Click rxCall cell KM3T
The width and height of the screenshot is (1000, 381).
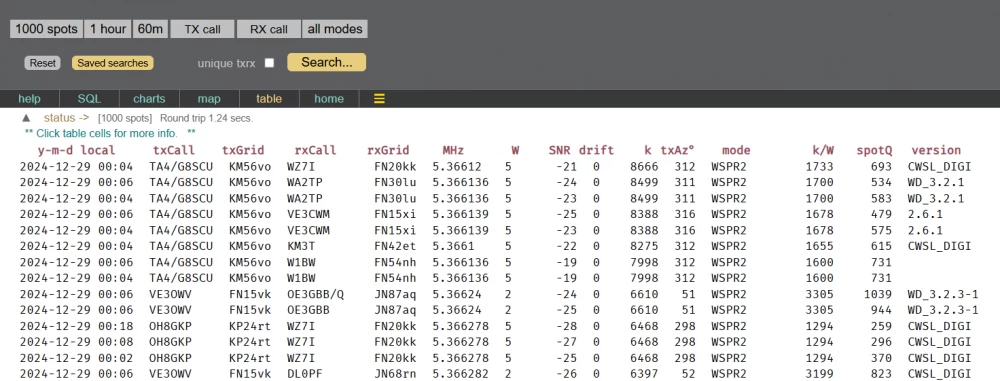coord(300,246)
